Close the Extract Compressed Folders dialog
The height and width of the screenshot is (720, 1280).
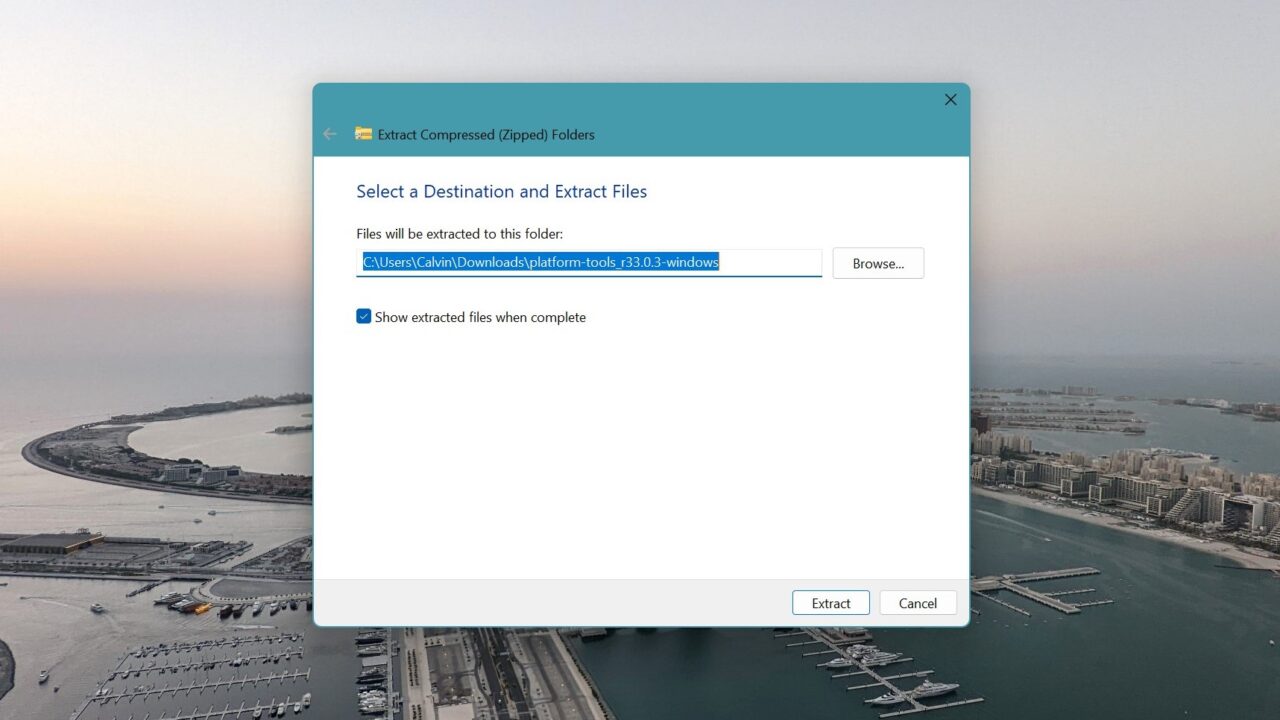(x=949, y=99)
